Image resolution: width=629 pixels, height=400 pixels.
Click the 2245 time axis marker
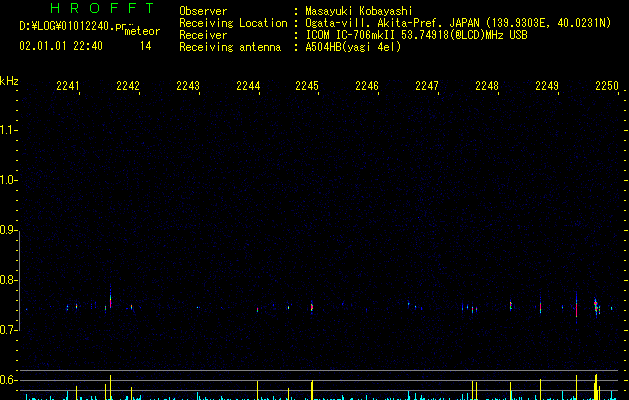[307, 86]
